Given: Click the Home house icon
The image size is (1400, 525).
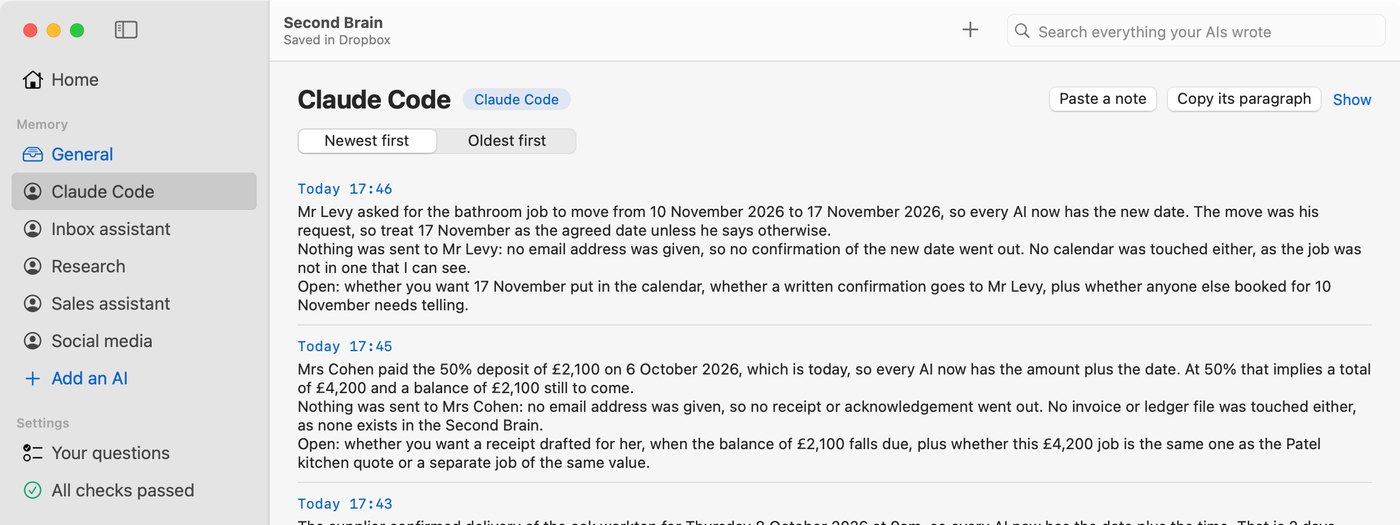Looking at the screenshot, I should pos(33,79).
